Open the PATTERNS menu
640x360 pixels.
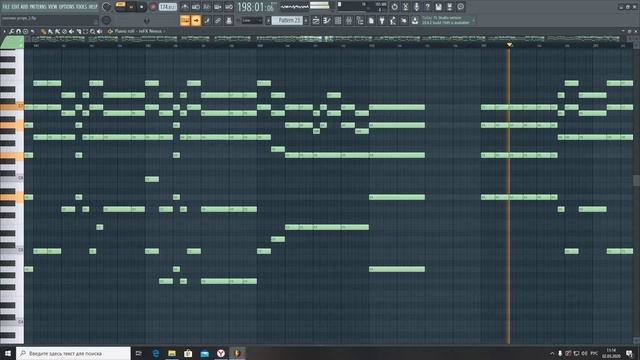pyautogui.click(x=38, y=7)
